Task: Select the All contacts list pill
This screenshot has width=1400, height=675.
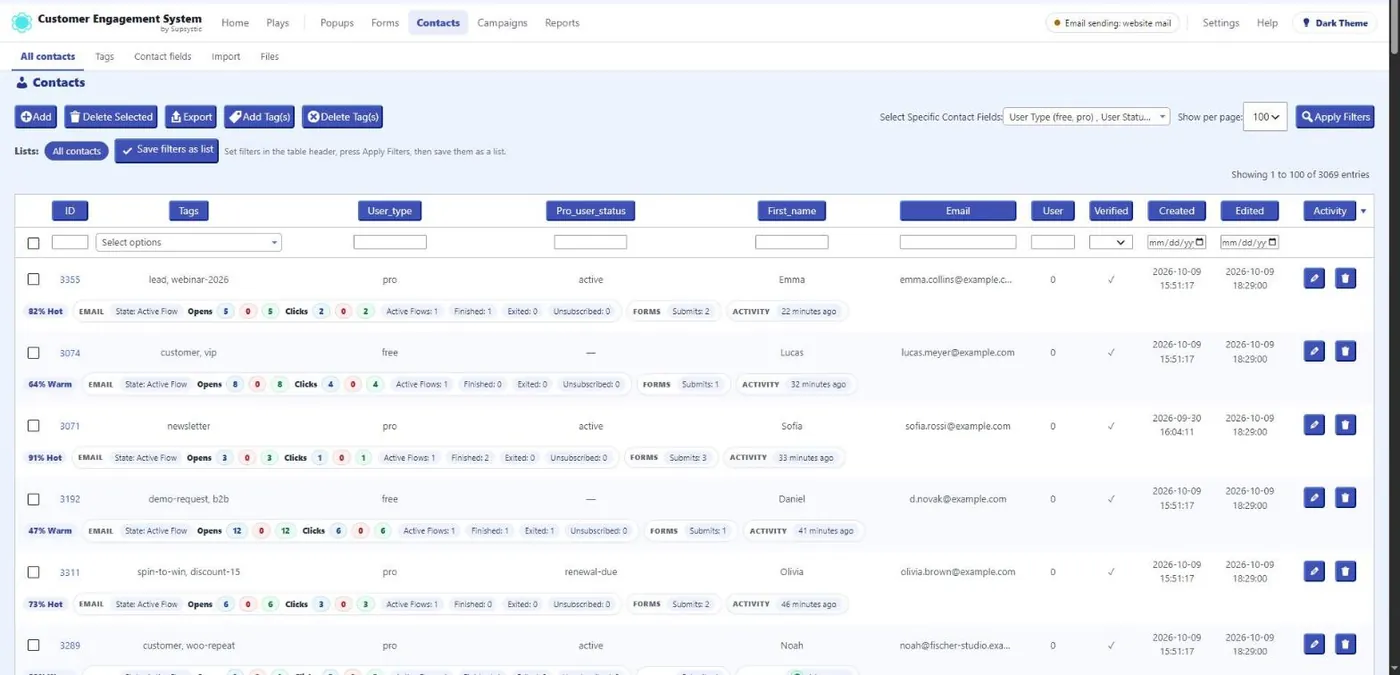Action: (x=76, y=151)
